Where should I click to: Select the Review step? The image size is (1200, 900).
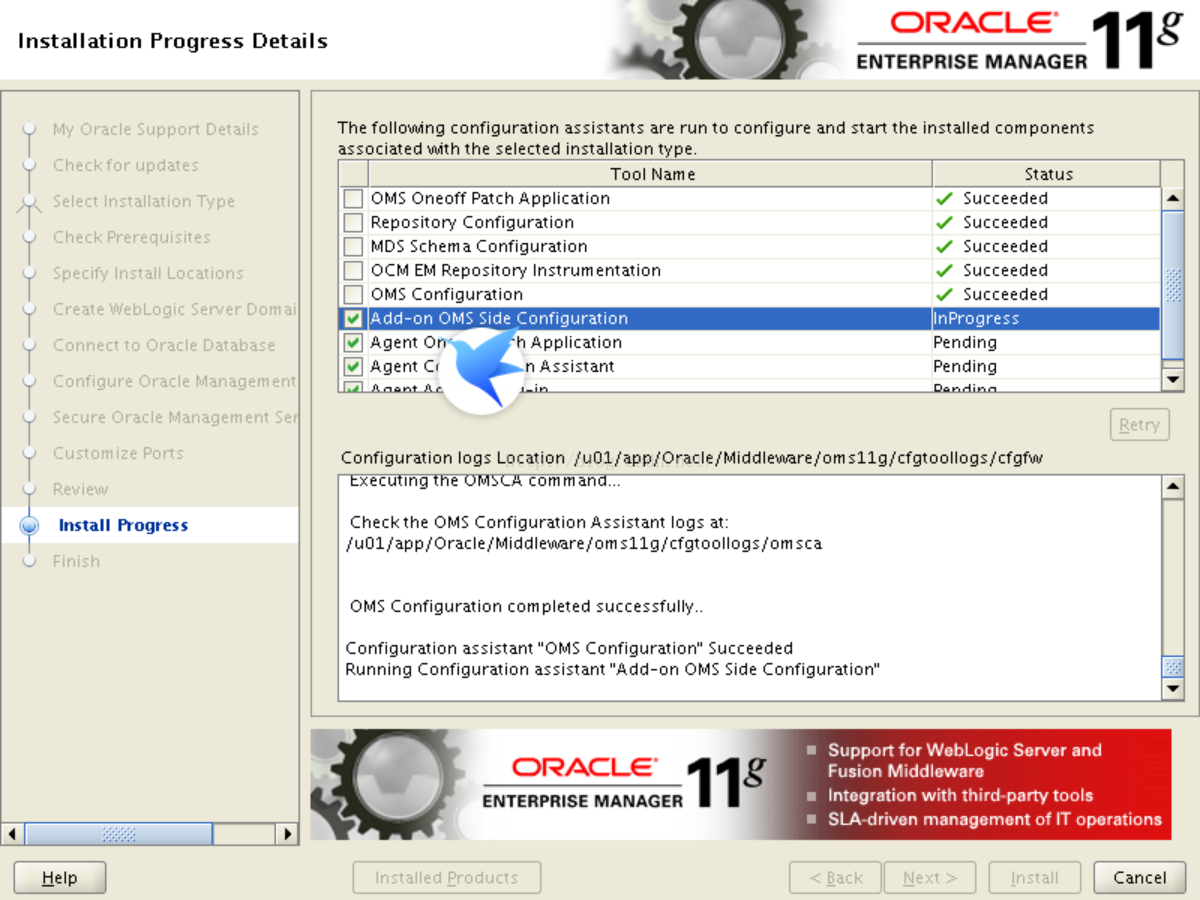point(80,489)
